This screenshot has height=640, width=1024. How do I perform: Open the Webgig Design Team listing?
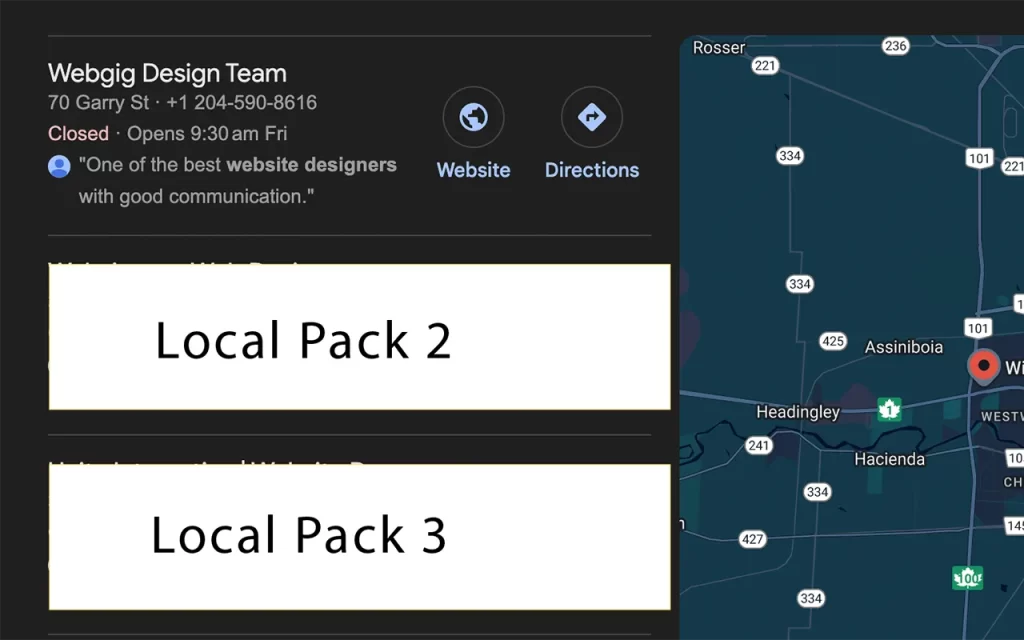pyautogui.click(x=167, y=73)
